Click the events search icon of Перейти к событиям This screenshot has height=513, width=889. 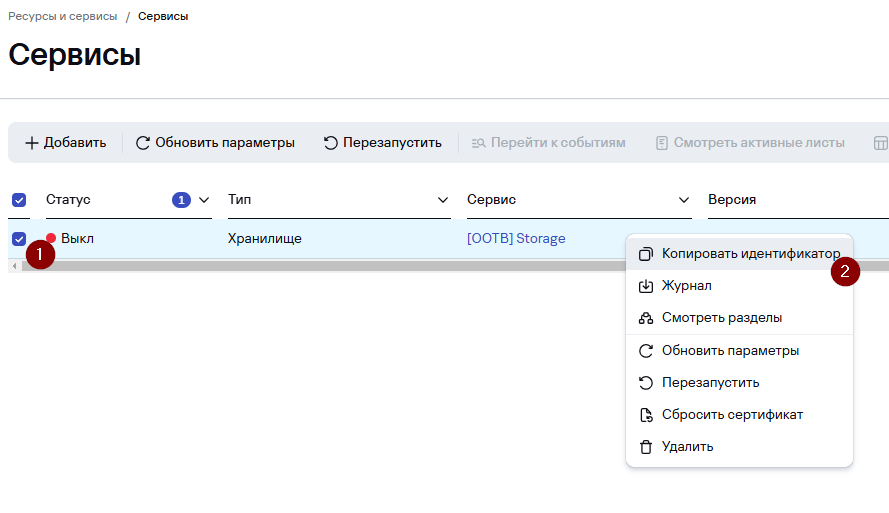pyautogui.click(x=479, y=143)
